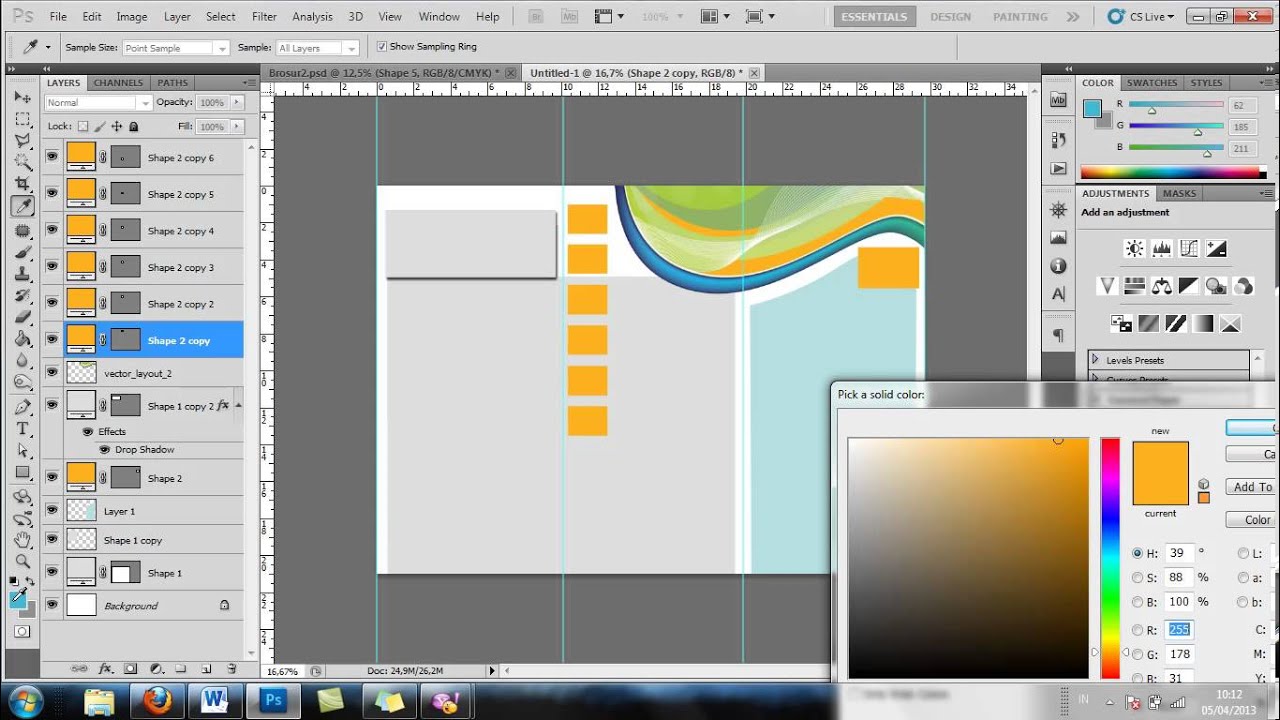The width and height of the screenshot is (1280, 720).
Task: Select the Paint Bucket tool
Action: point(23,340)
